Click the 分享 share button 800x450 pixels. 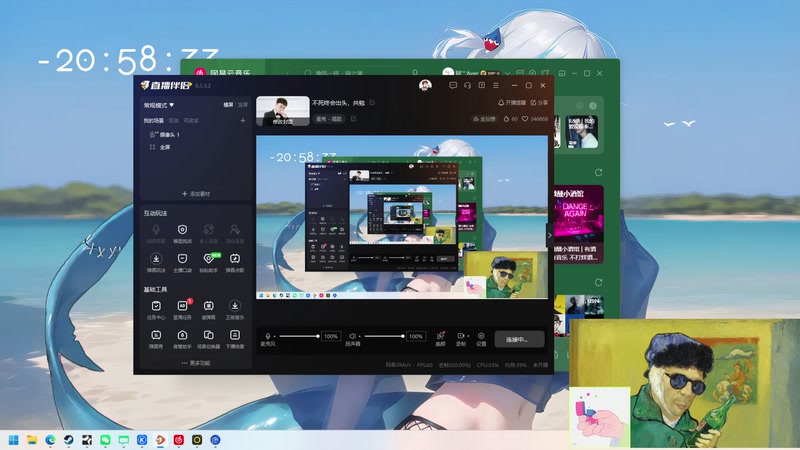539,103
